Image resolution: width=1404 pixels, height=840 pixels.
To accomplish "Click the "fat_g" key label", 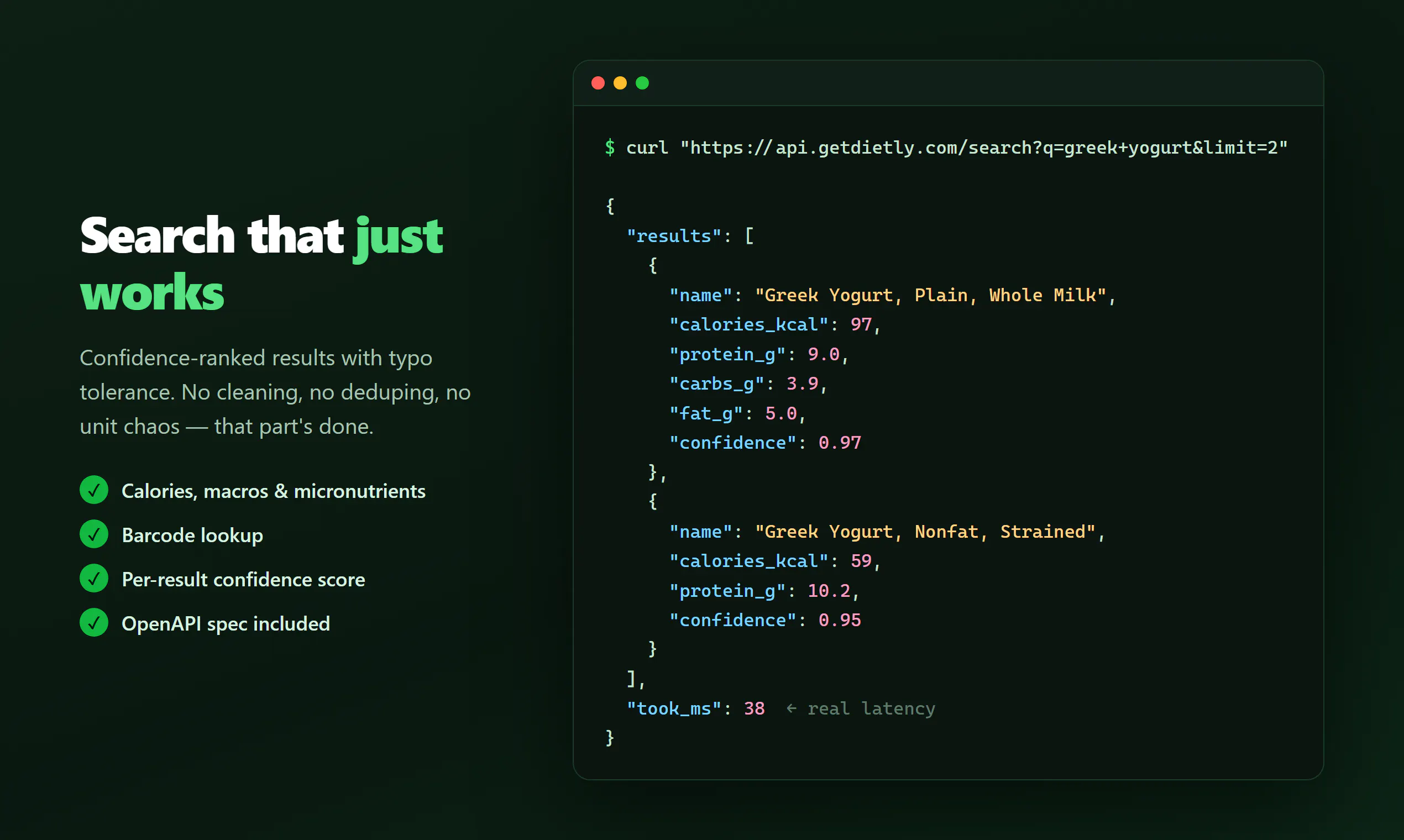I will 705,414.
